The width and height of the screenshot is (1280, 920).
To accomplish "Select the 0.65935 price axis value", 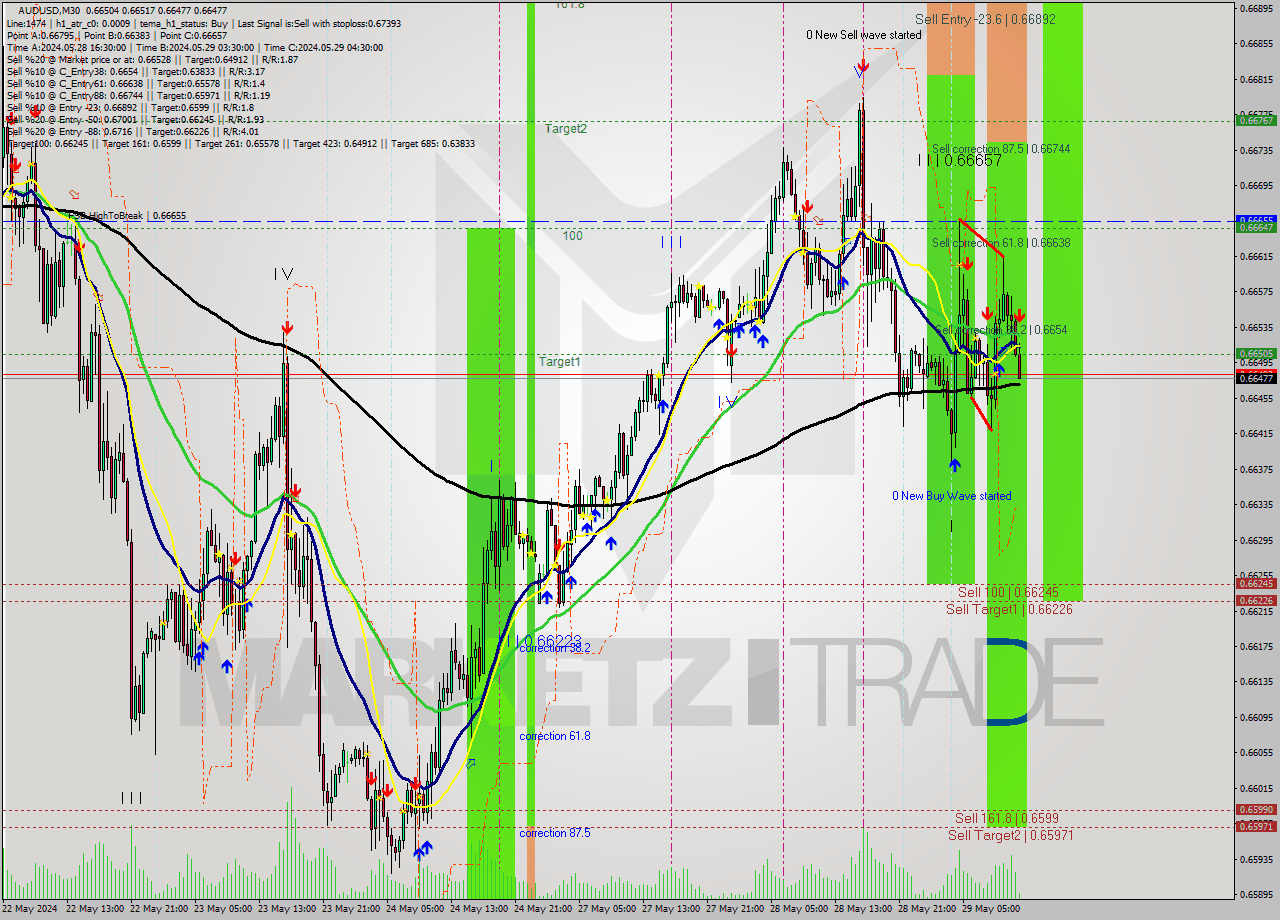I will click(x=1256, y=859).
